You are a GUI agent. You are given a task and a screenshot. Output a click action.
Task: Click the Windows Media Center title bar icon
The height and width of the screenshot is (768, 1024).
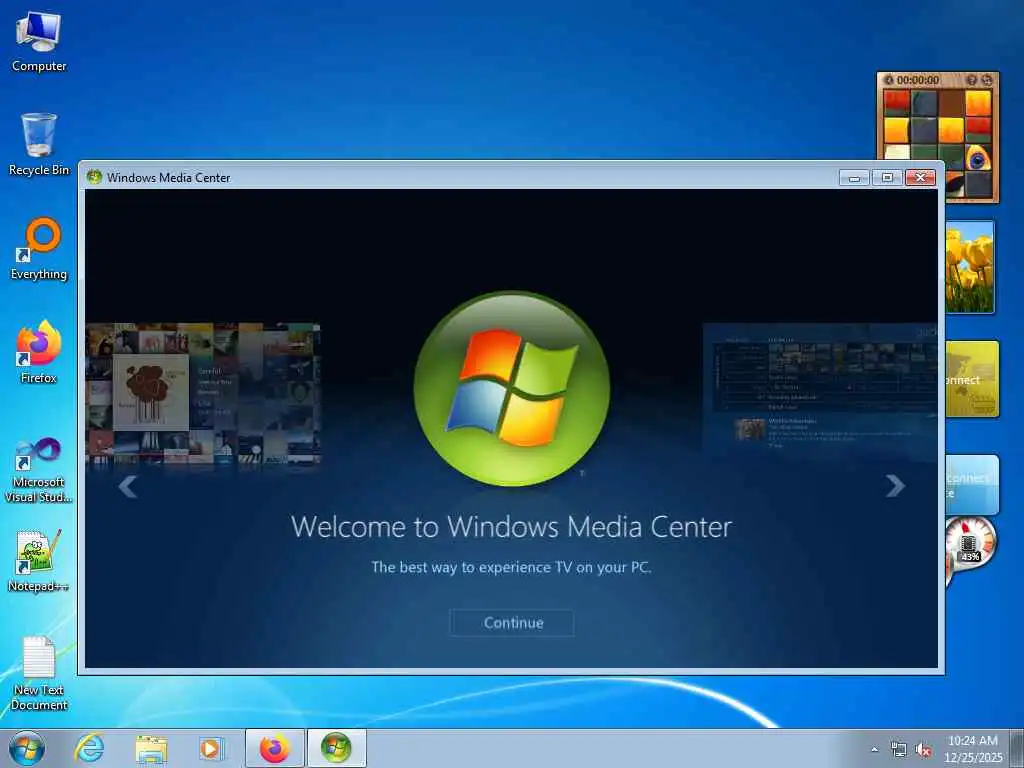94,177
